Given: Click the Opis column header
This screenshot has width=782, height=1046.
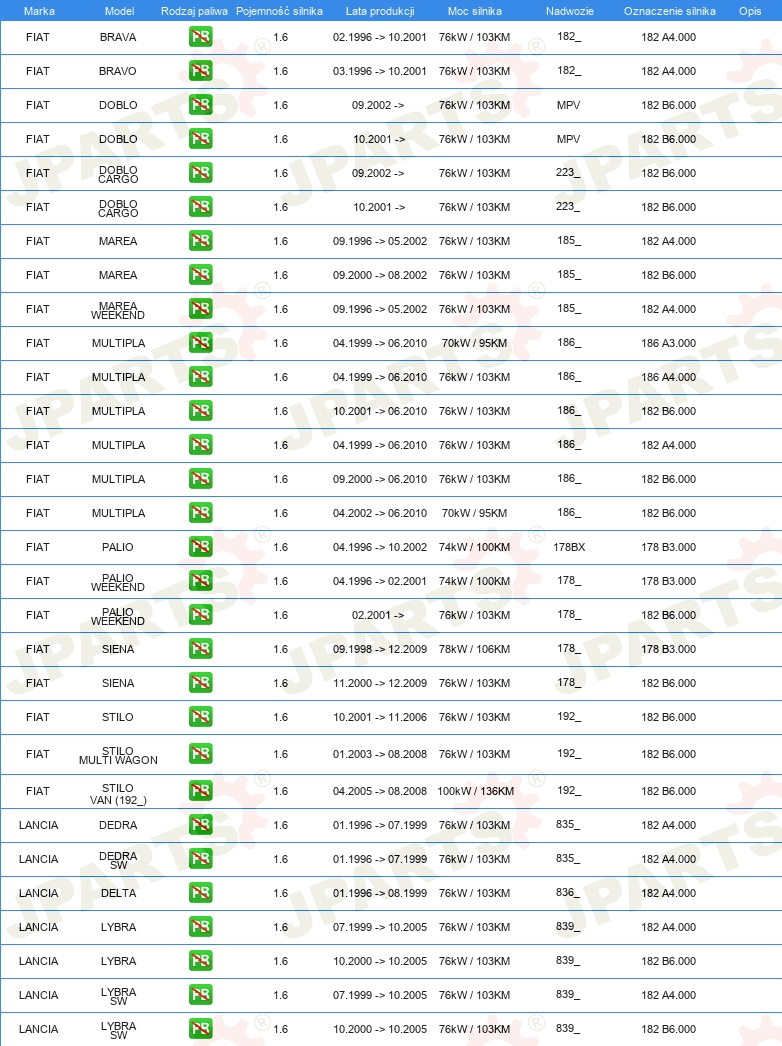Looking at the screenshot, I should click(750, 11).
